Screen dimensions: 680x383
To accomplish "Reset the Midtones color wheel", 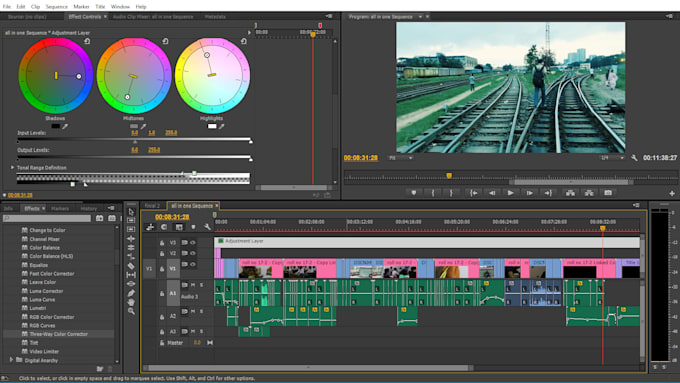I will point(165,41).
